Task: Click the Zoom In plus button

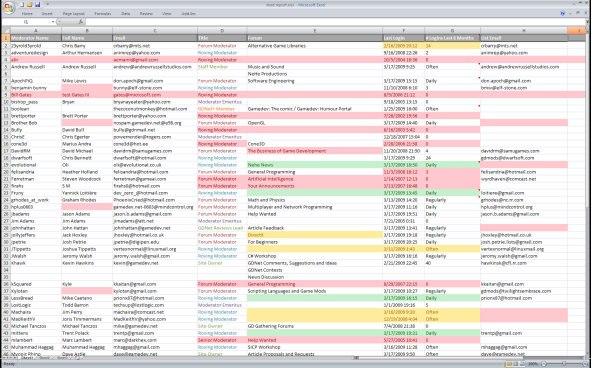Action: click(x=585, y=364)
